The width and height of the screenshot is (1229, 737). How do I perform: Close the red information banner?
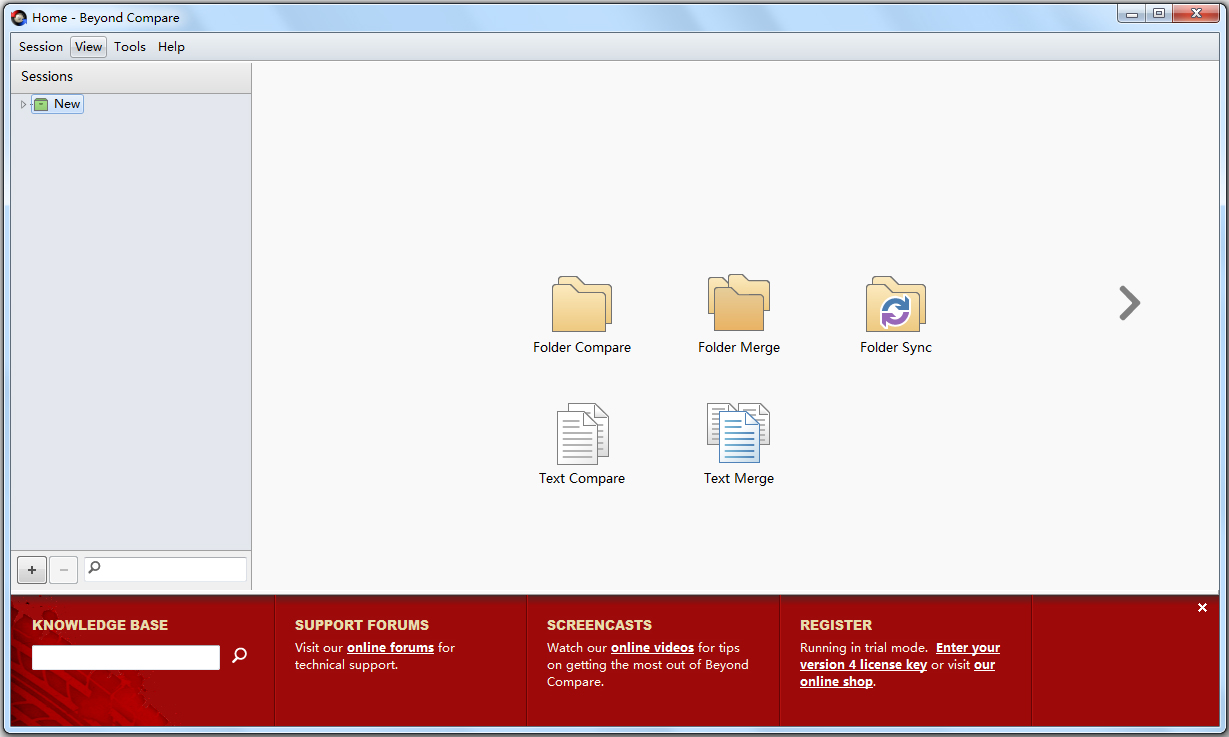point(1202,608)
